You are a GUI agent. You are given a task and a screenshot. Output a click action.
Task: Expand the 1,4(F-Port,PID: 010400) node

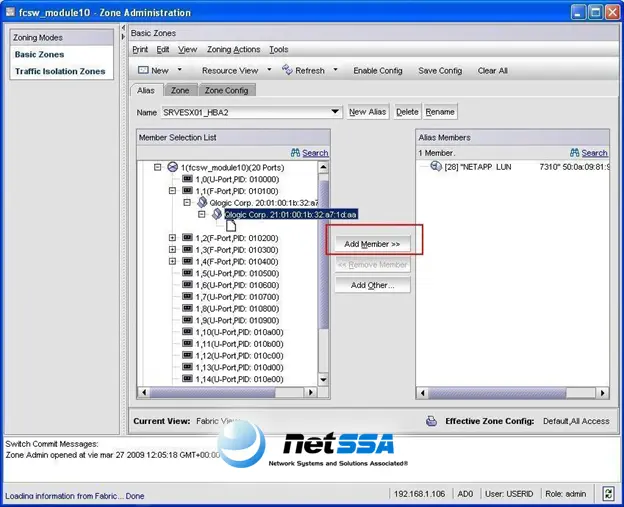click(172, 261)
